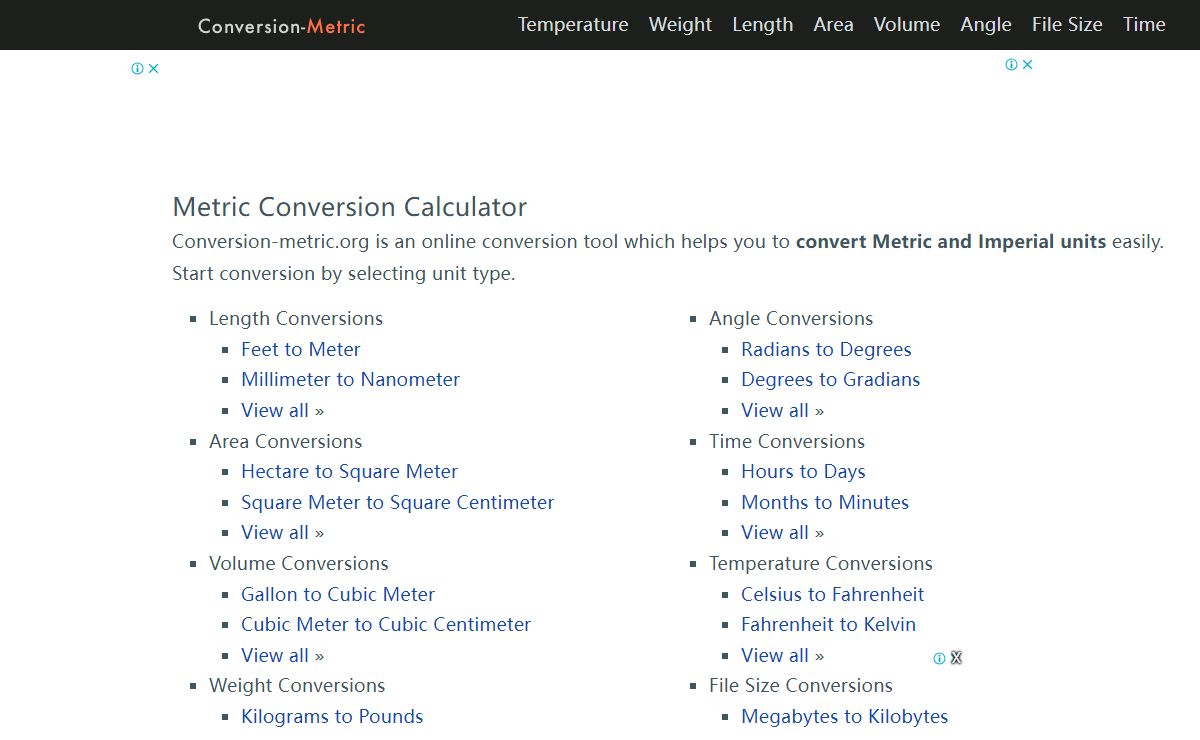Viewport: 1200px width, 740px height.
Task: Click the left ad info icon
Action: (138, 69)
